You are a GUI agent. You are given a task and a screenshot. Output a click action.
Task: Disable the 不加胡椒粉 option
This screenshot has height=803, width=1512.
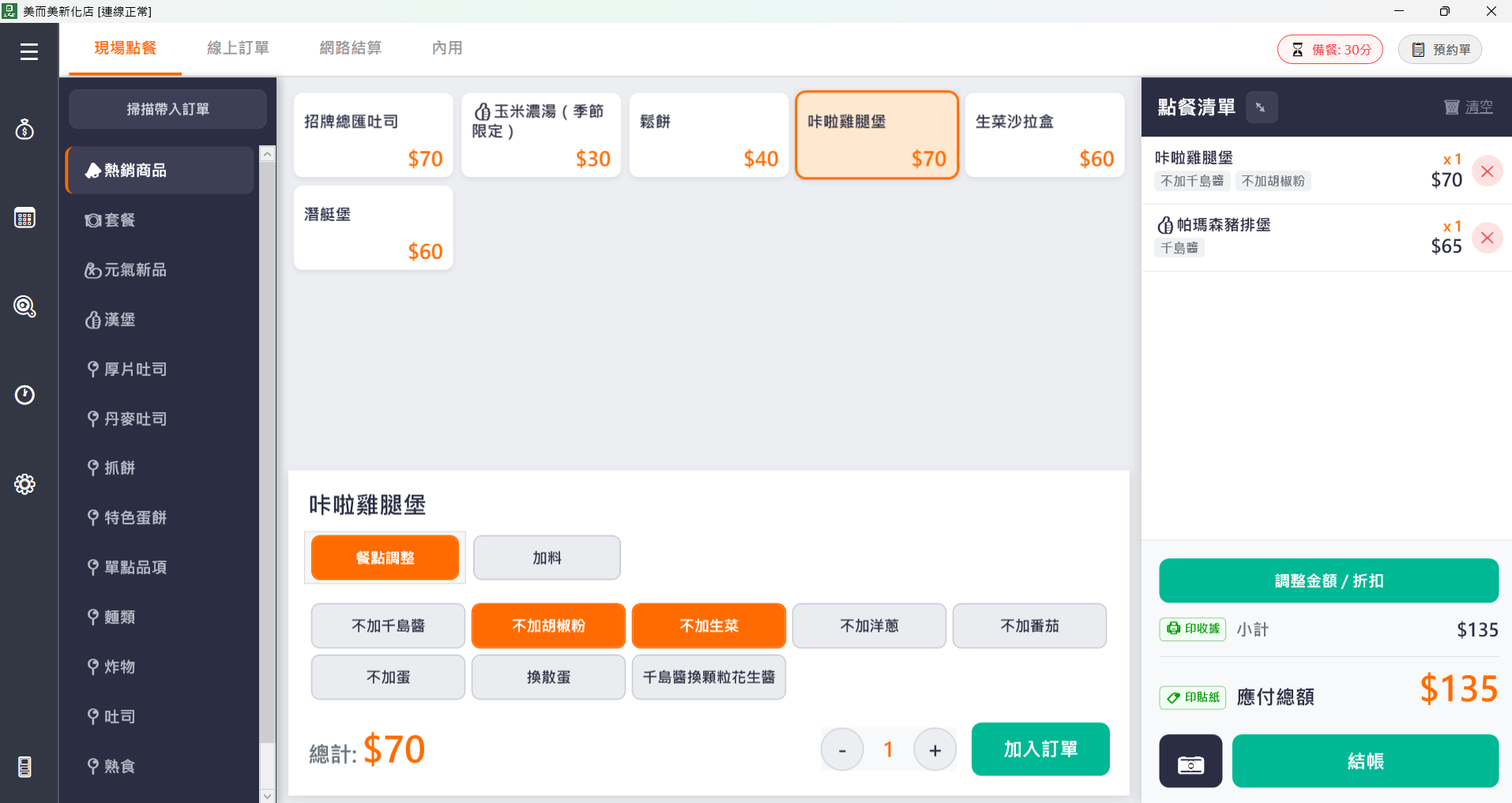548,625
